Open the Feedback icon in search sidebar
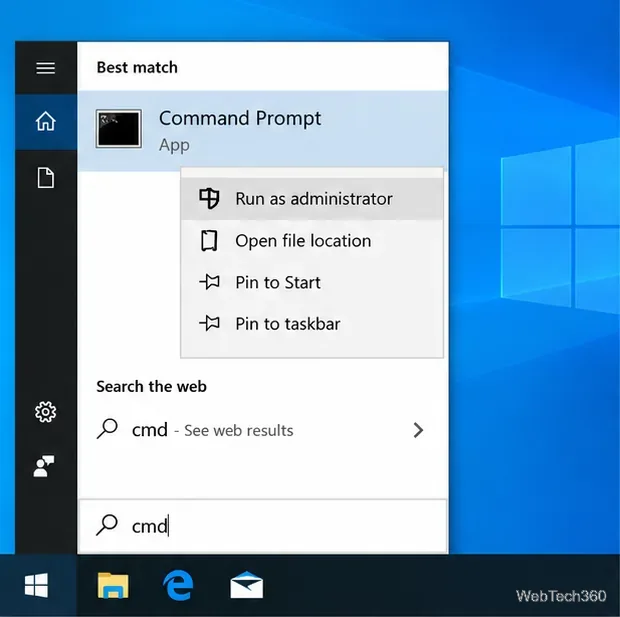Image resolution: width=620 pixels, height=617 pixels. [44, 466]
